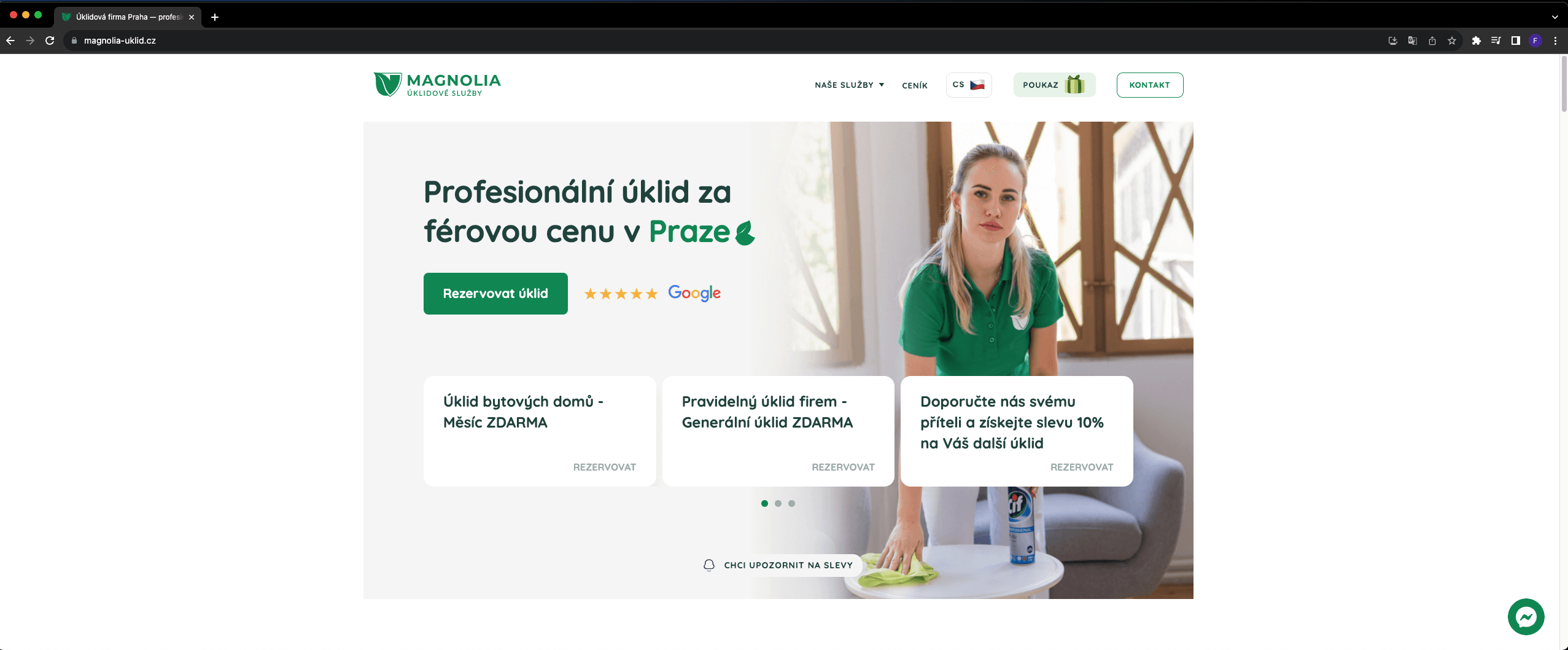Select the second carousel dot
1568x650 pixels.
click(x=778, y=503)
